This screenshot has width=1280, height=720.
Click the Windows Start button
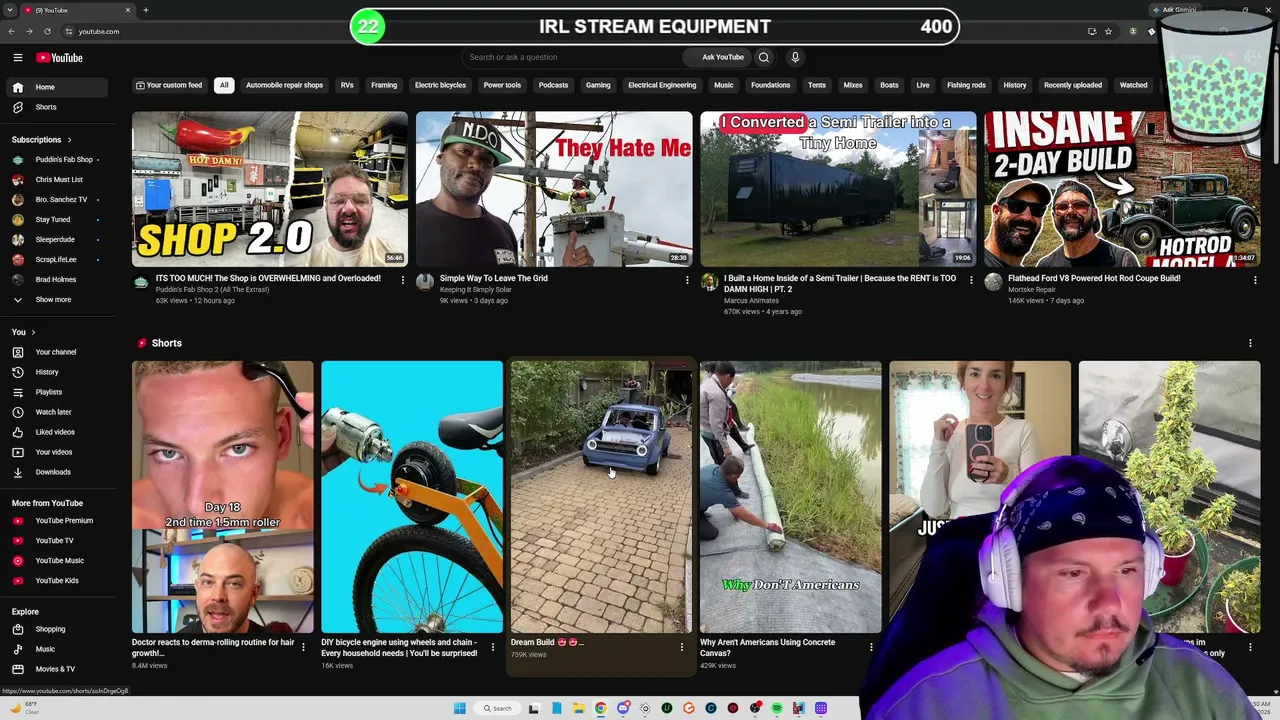(459, 708)
